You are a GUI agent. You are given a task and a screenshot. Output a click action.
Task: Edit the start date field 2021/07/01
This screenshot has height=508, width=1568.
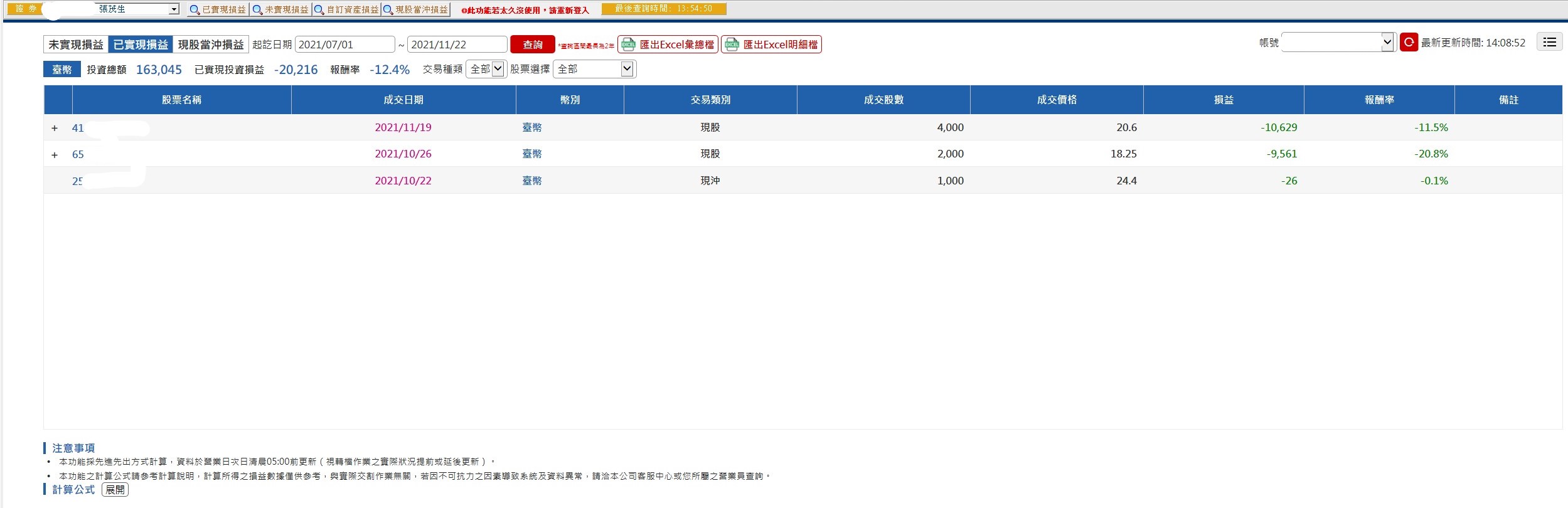pos(344,45)
